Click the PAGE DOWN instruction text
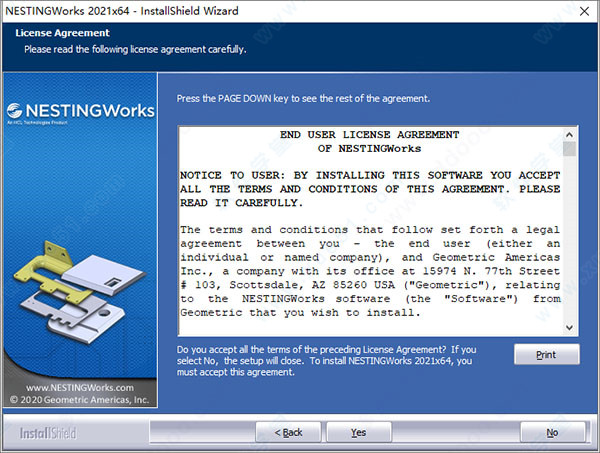Screen dimensions: 600x453 point(303,98)
